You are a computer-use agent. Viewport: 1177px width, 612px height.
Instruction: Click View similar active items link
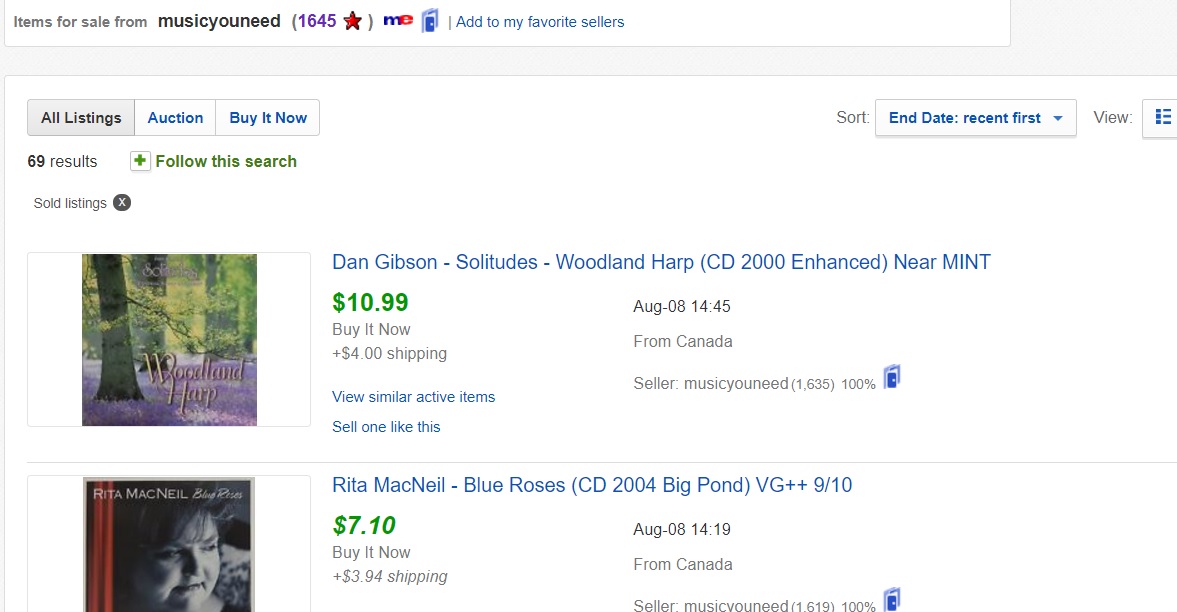pos(413,397)
